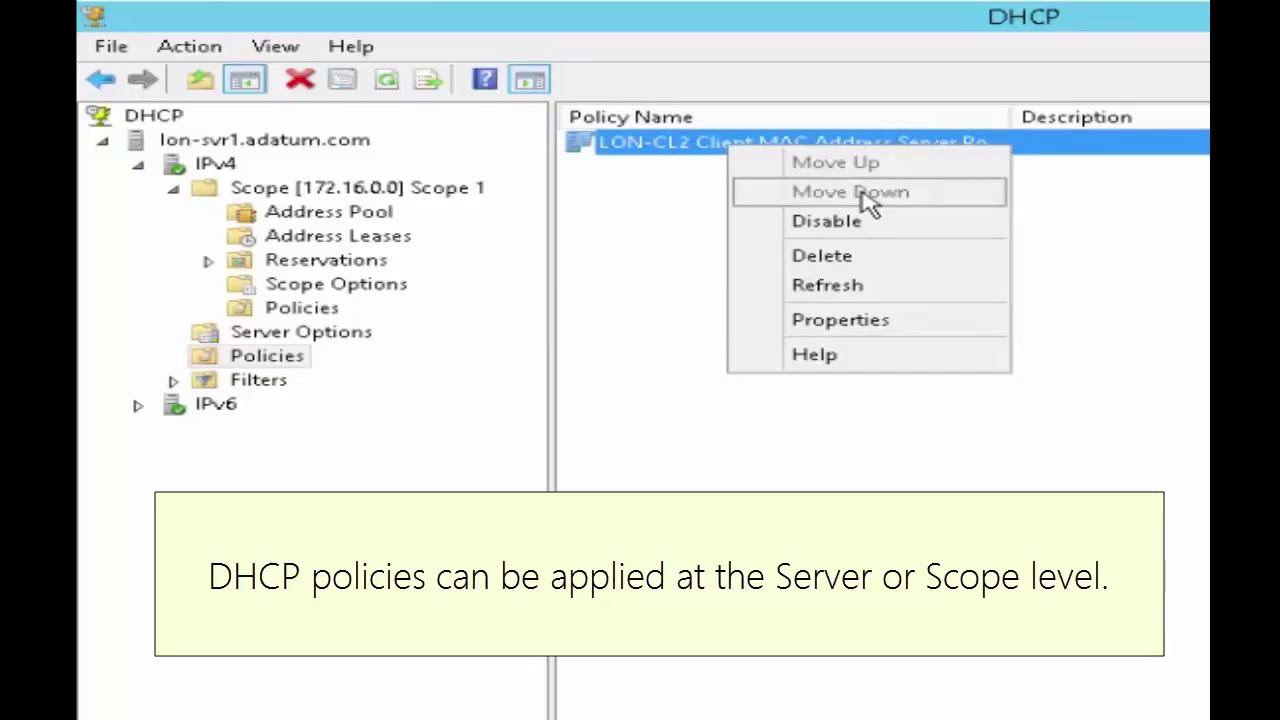This screenshot has height=720, width=1280.
Task: Click the DHCP app icon in the title bar
Action: pos(93,15)
